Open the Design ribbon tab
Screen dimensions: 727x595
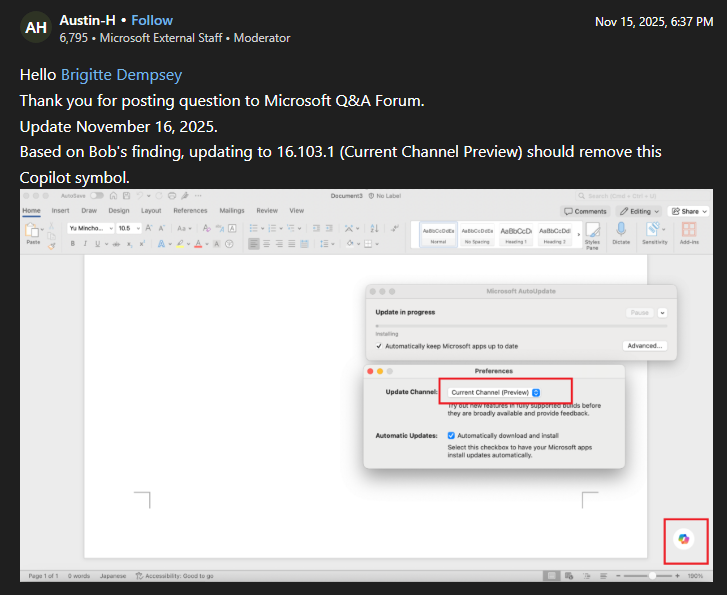(x=119, y=211)
